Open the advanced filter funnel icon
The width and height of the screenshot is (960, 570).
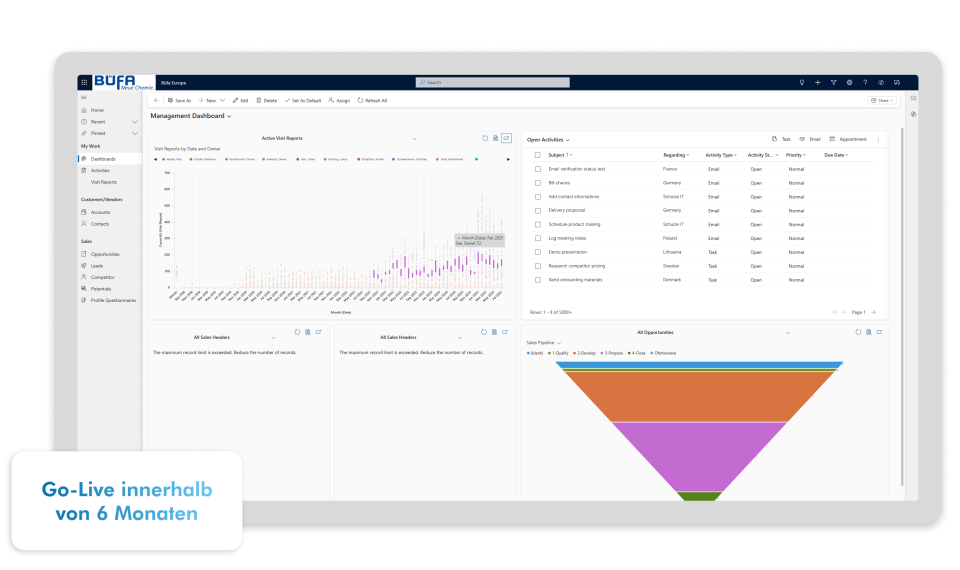pyautogui.click(x=833, y=82)
